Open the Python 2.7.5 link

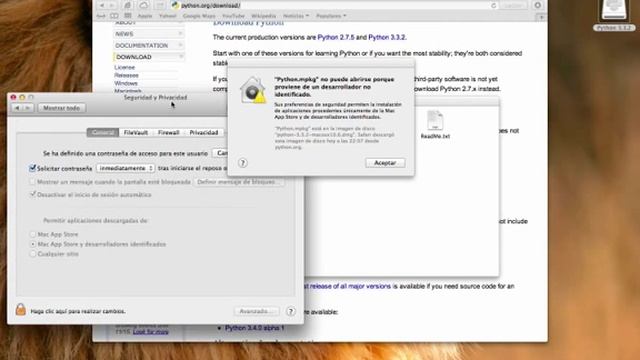tap(336, 37)
